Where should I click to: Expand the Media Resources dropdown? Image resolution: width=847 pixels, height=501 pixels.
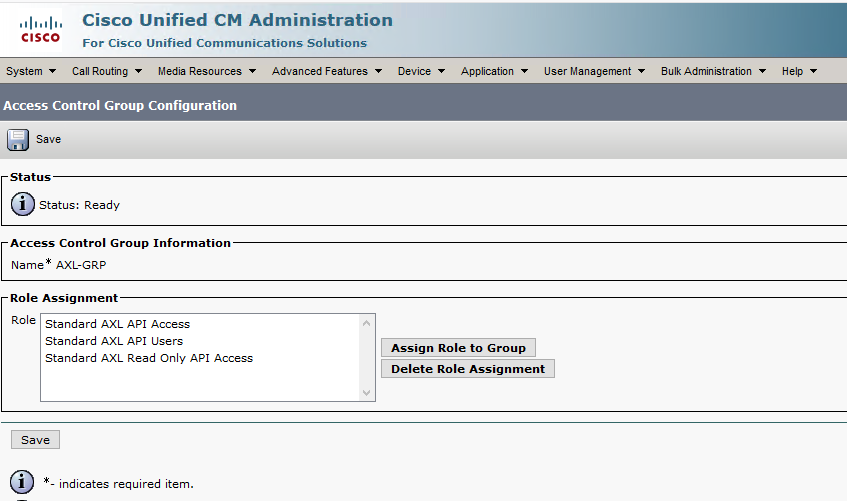click(x=207, y=71)
